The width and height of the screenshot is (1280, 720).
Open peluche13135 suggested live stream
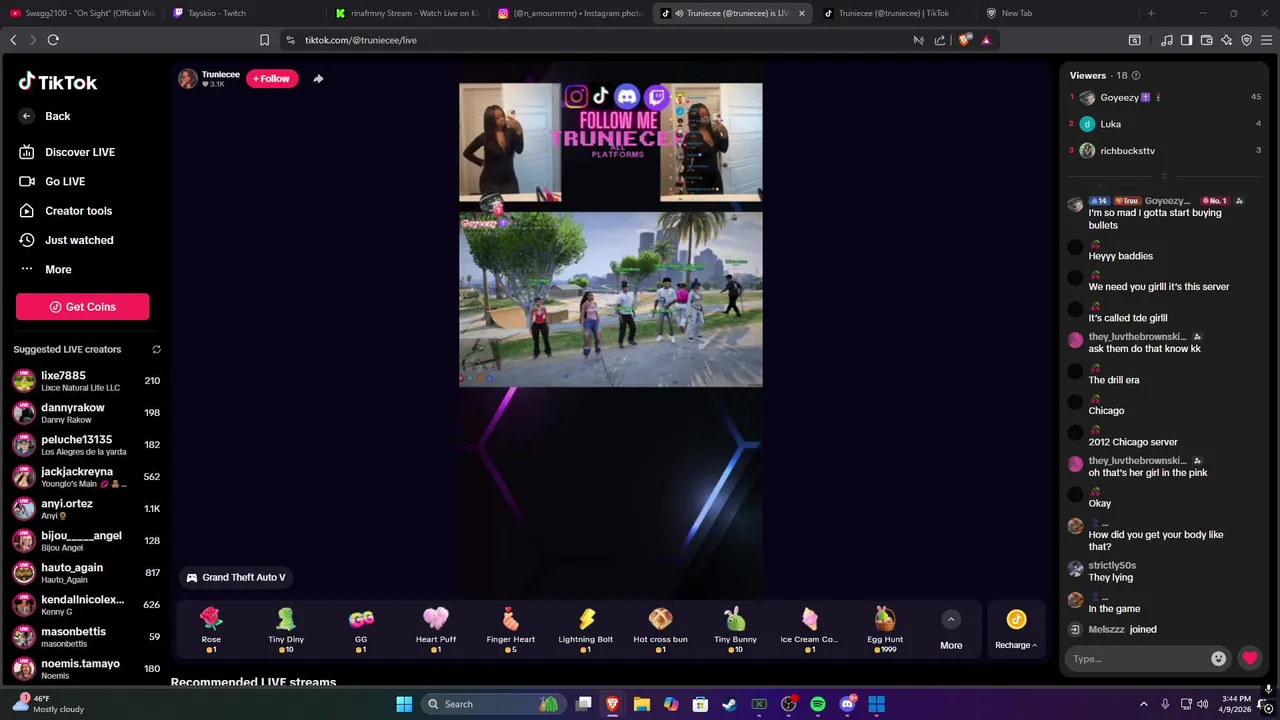coord(86,445)
